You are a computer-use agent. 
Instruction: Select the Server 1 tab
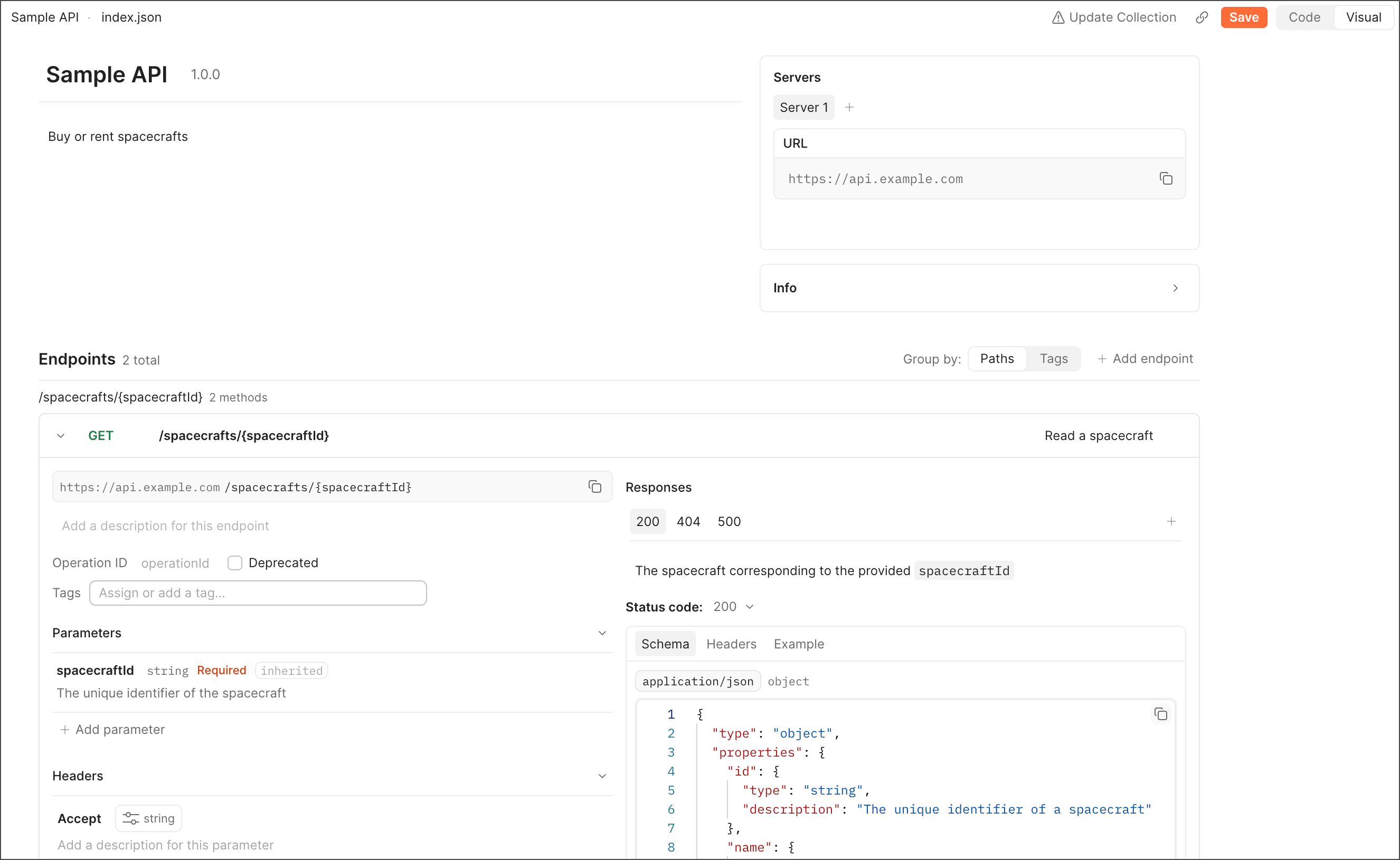pos(803,107)
